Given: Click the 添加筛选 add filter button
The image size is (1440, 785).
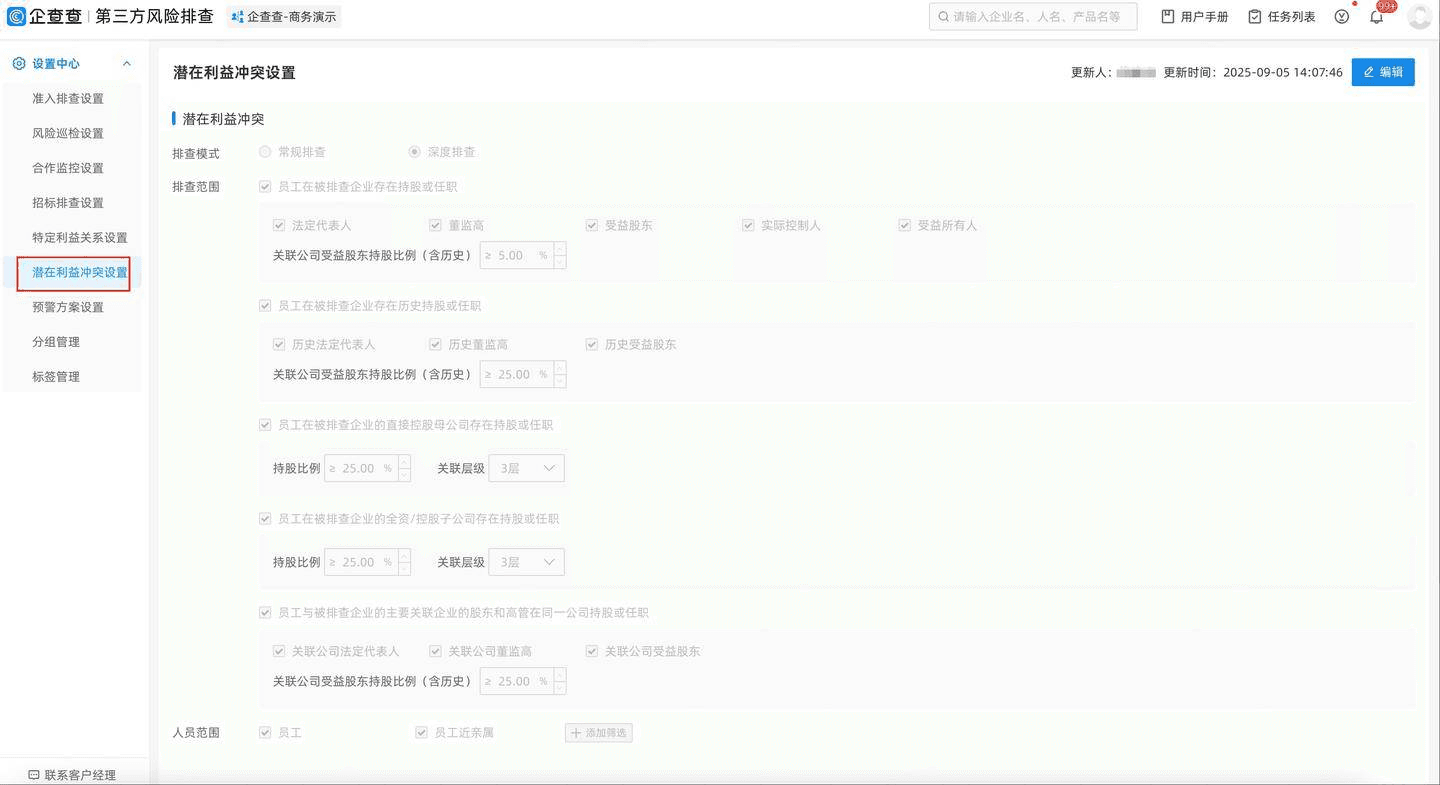Looking at the screenshot, I should tap(598, 733).
